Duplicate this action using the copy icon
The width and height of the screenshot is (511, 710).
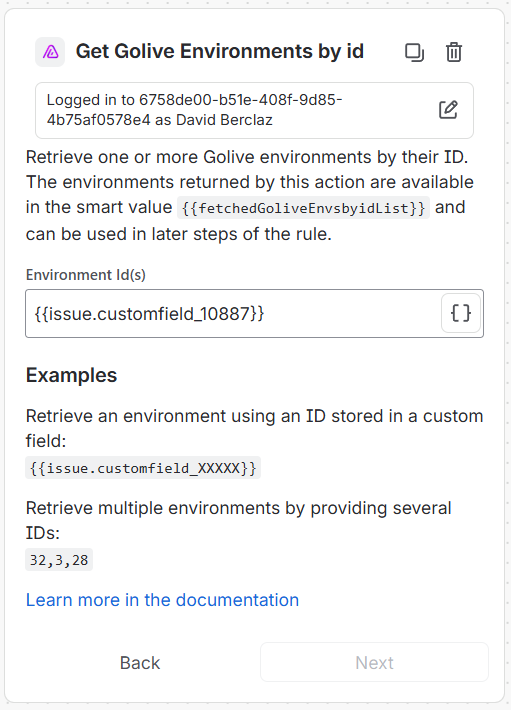[x=414, y=52]
